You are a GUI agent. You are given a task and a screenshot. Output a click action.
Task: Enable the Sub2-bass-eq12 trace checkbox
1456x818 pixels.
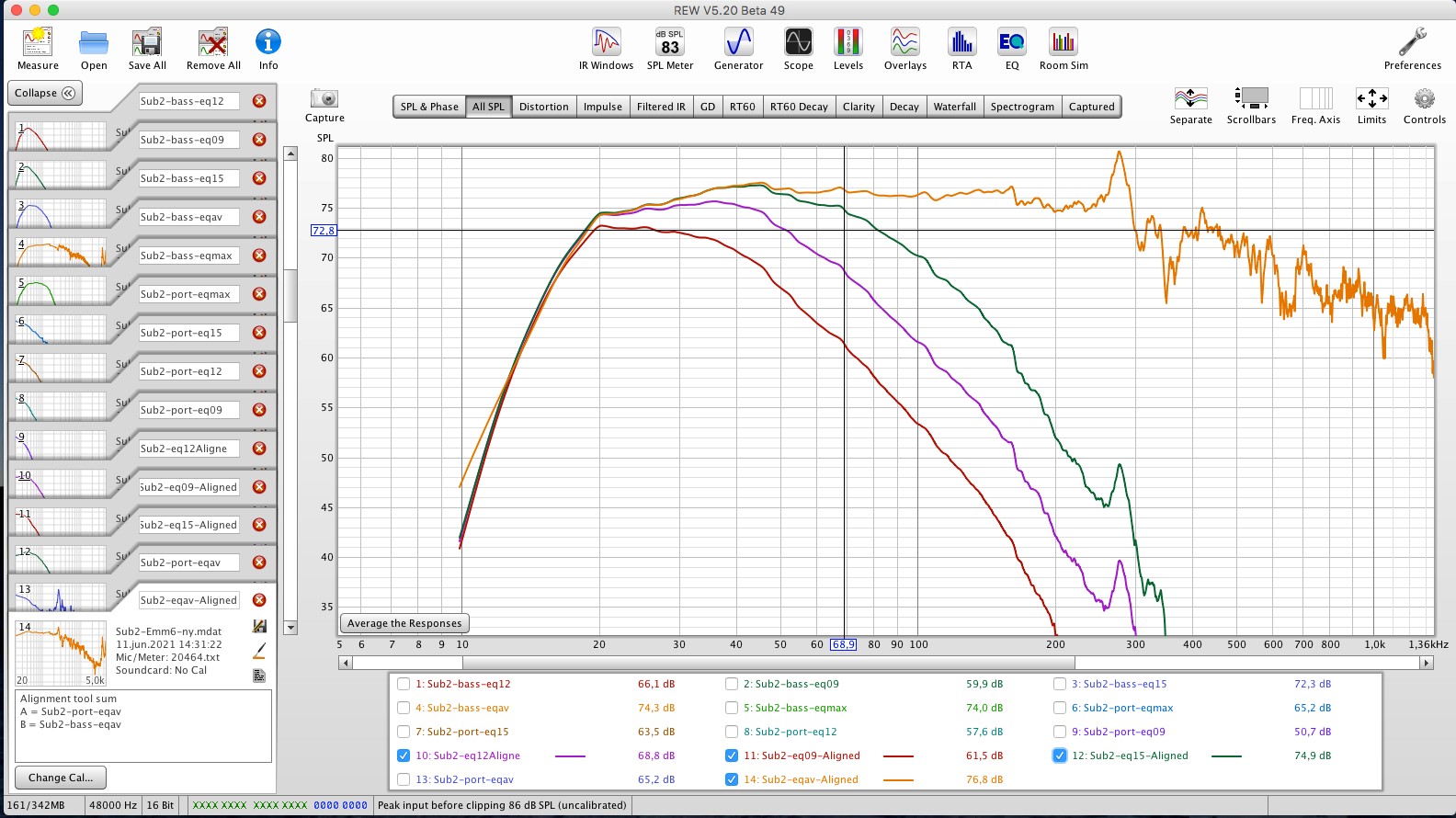404,684
